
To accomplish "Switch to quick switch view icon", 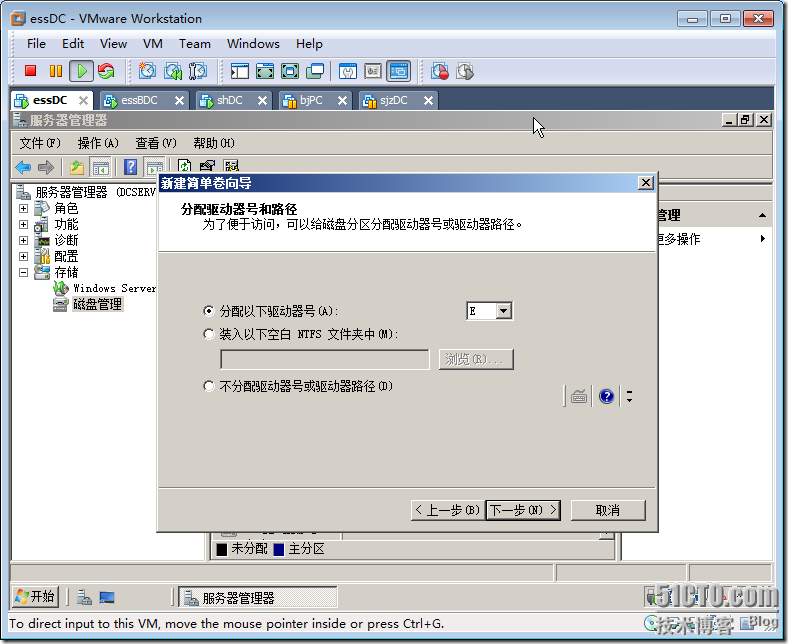I will 265,71.
